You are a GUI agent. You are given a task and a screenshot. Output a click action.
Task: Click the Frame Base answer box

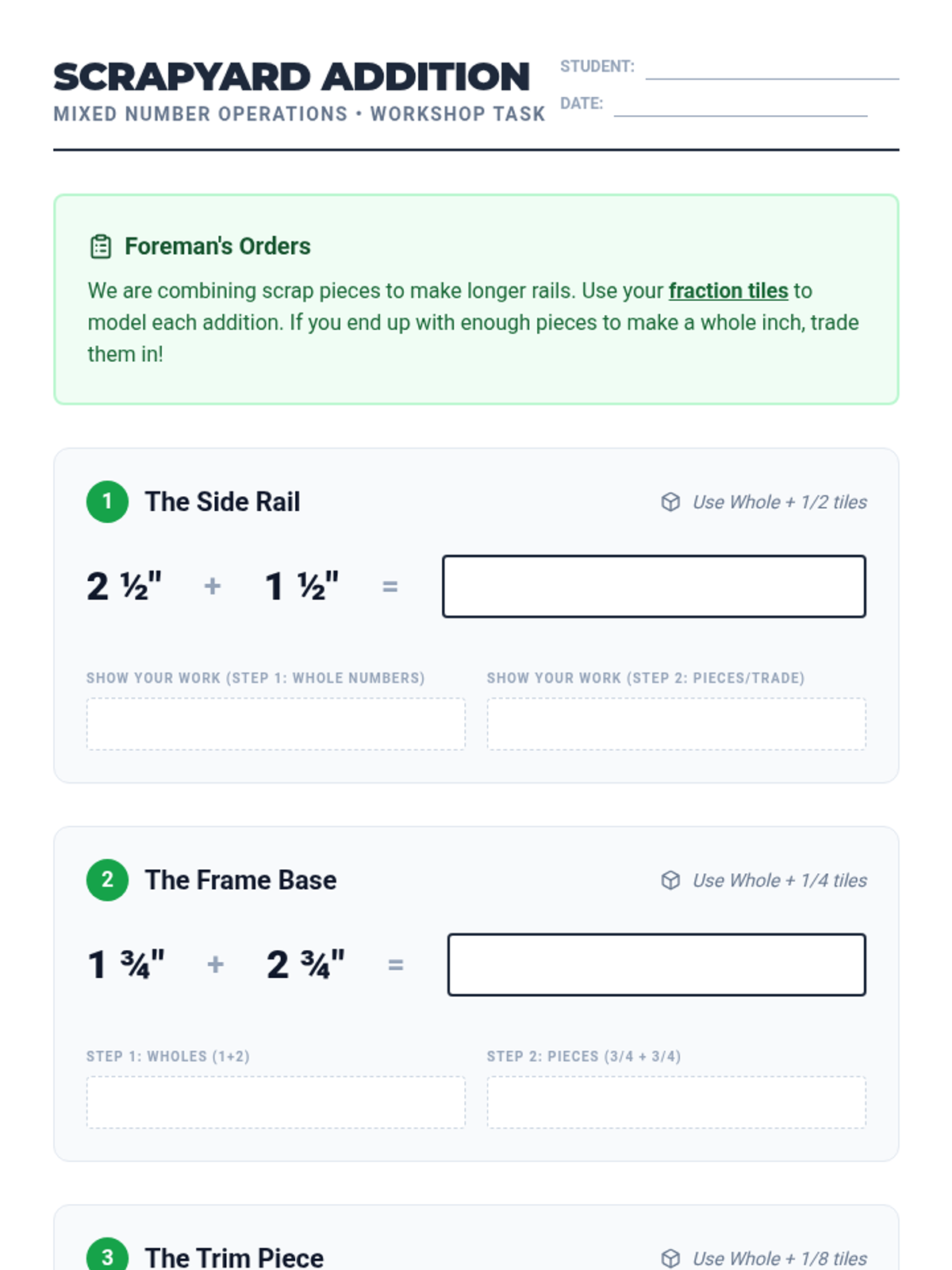click(656, 964)
